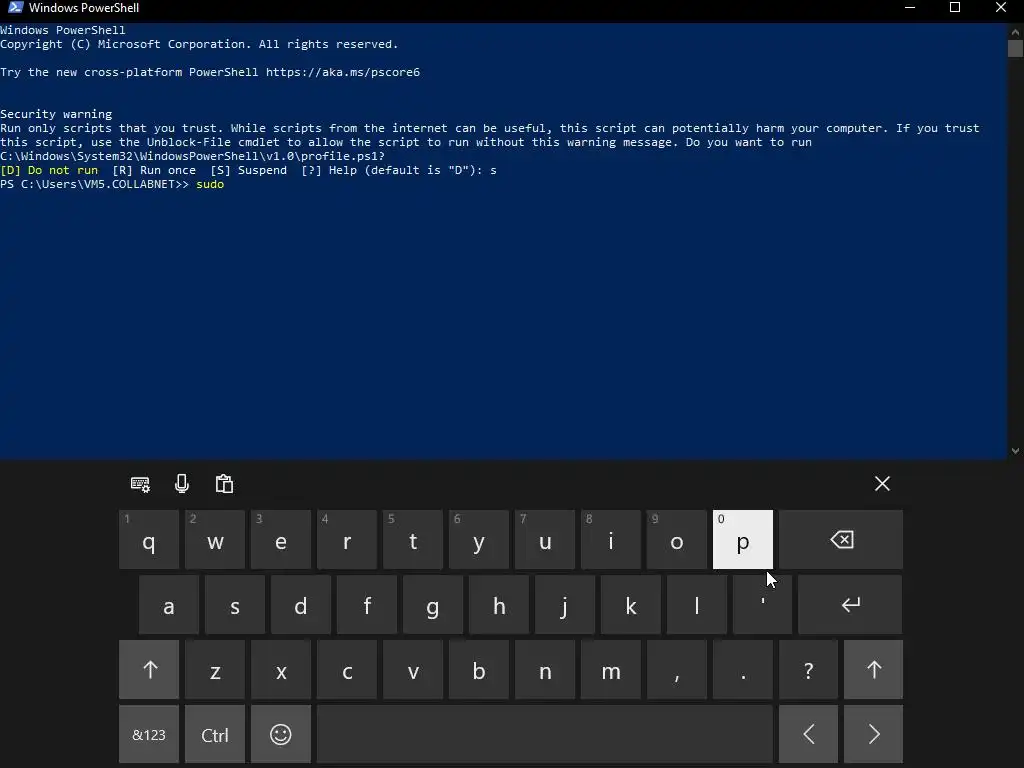This screenshot has width=1024, height=768.
Task: Open the emoji panel key
Action: tap(281, 734)
